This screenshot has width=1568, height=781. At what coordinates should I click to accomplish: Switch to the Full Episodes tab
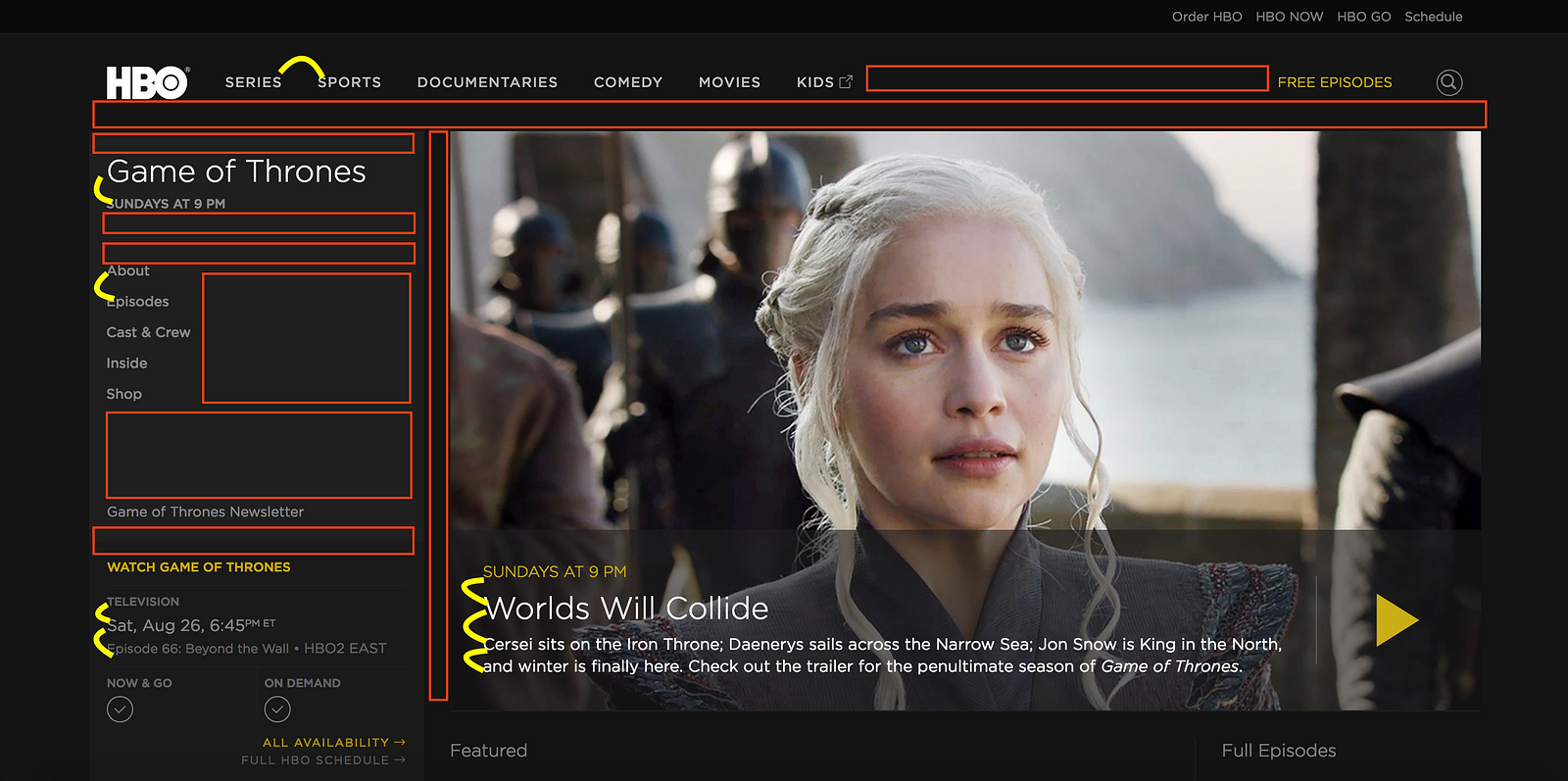point(1279,751)
